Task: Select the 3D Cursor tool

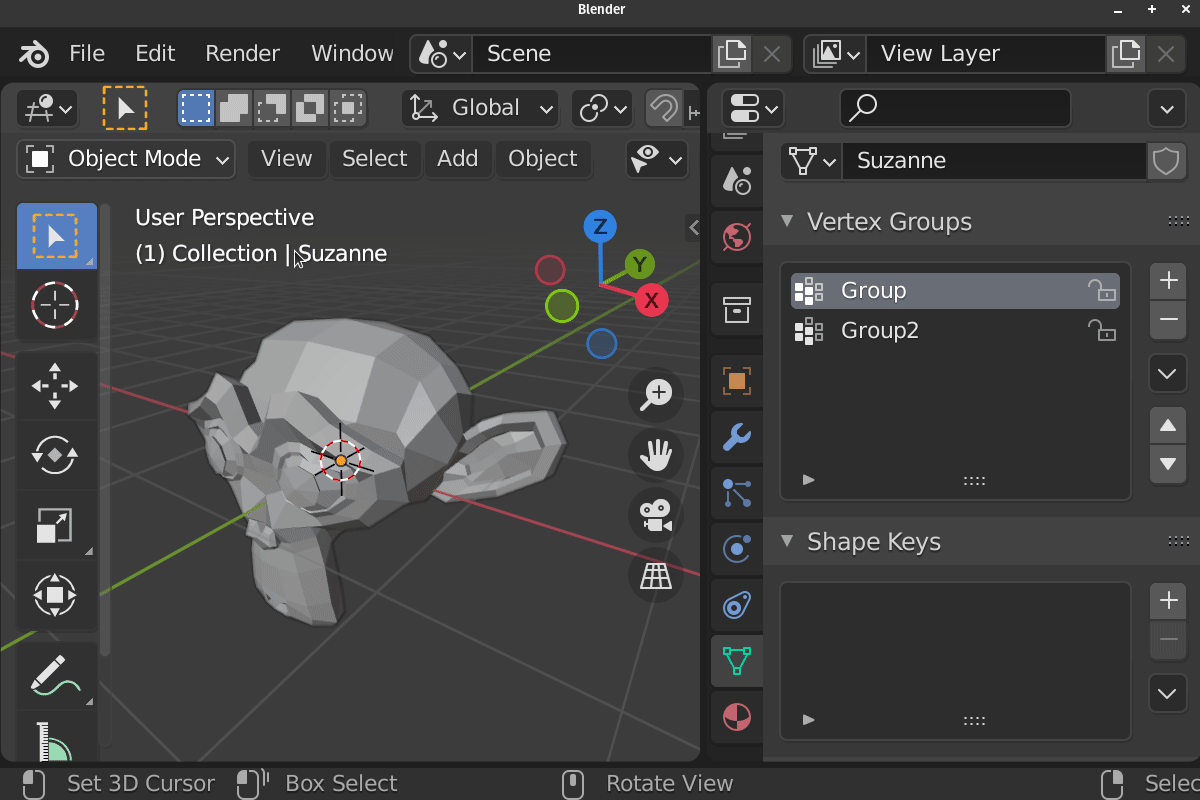Action: pos(56,305)
